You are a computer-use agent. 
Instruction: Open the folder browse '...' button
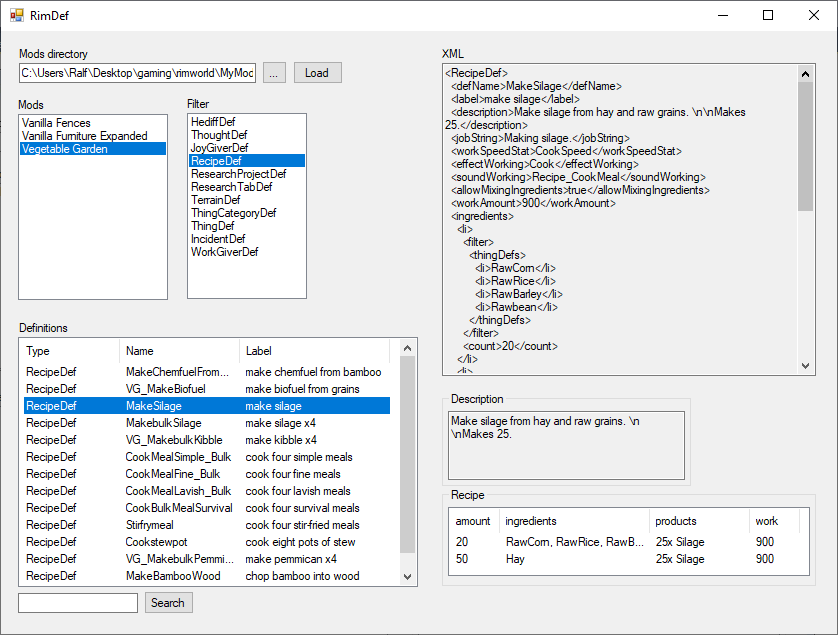(x=274, y=73)
